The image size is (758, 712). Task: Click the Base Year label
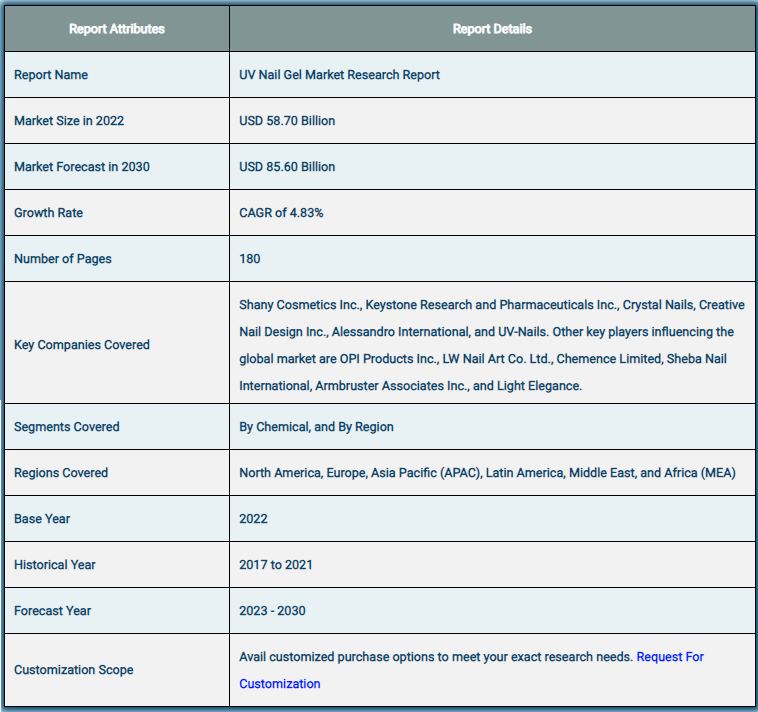click(x=42, y=519)
